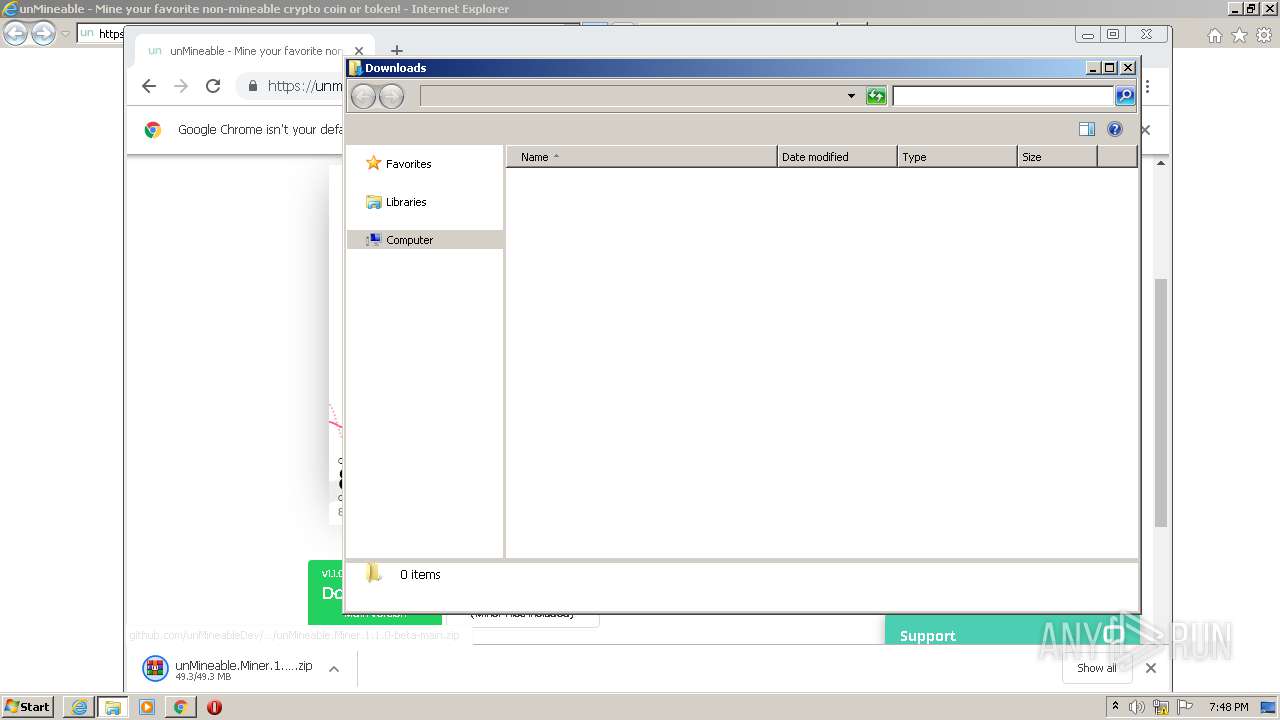
Task: Dismiss the default browser notification bar
Action: (1146, 130)
